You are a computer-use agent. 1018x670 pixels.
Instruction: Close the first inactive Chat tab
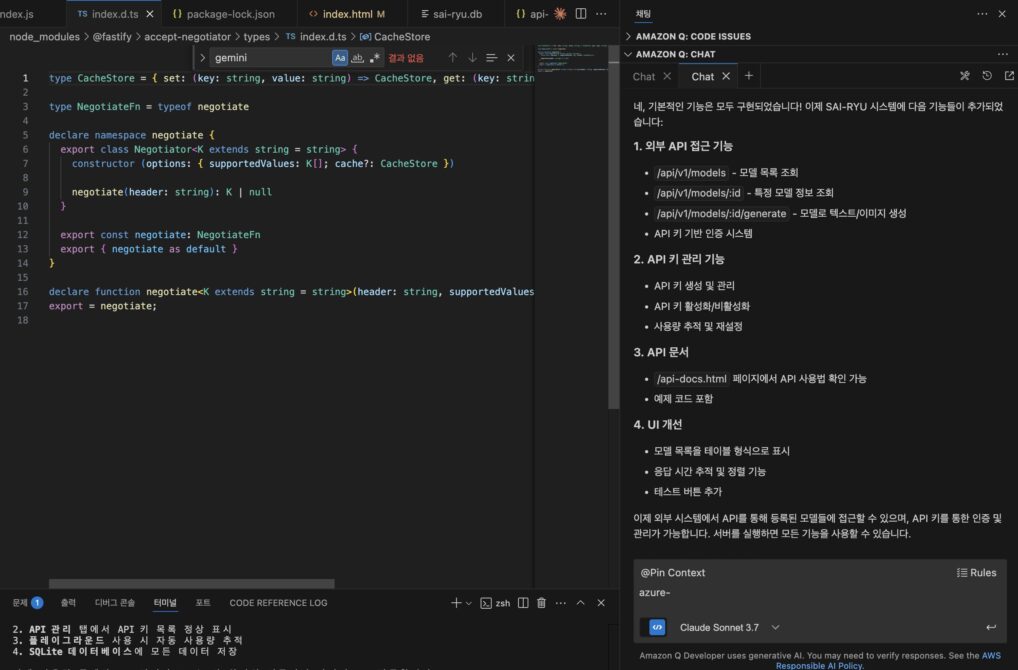(x=667, y=77)
